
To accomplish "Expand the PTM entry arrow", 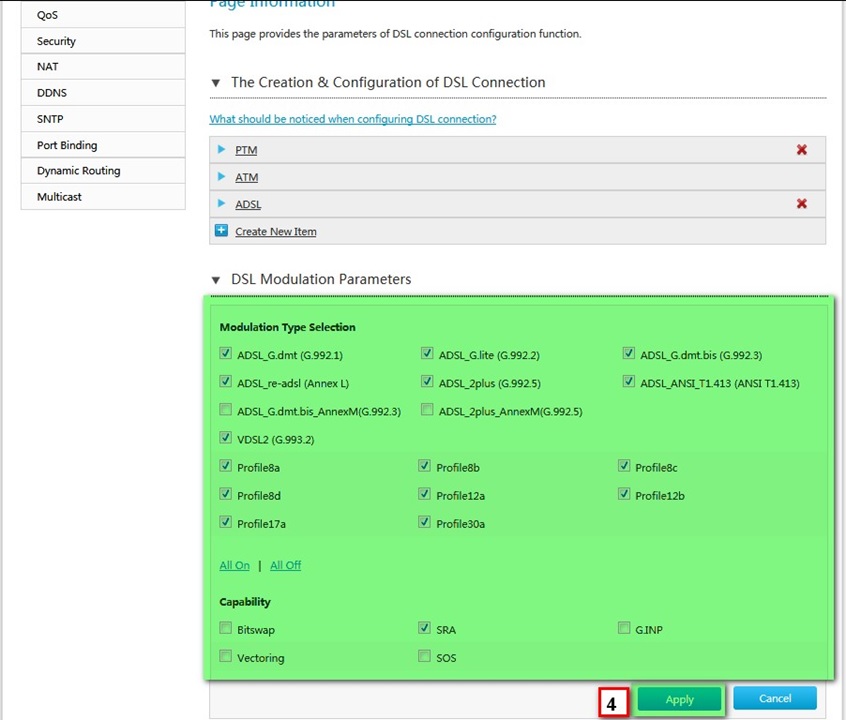I will pyautogui.click(x=221, y=149).
